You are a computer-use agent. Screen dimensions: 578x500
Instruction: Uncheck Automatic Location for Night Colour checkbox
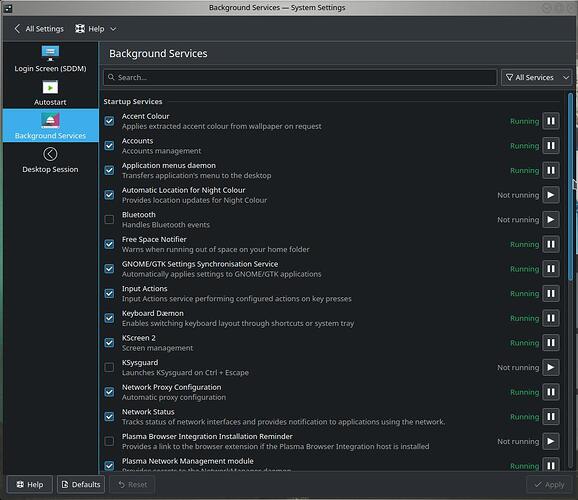(x=109, y=195)
